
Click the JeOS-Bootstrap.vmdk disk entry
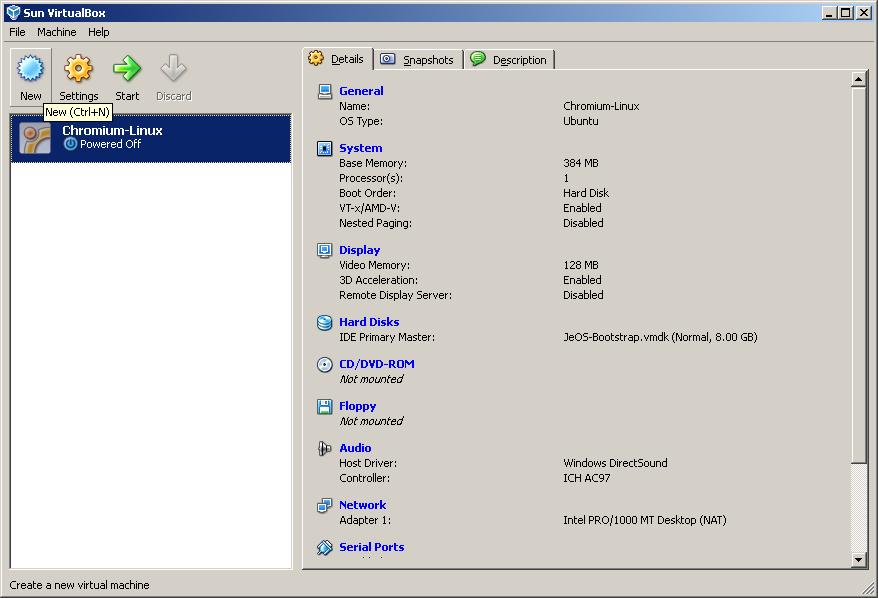coord(660,337)
